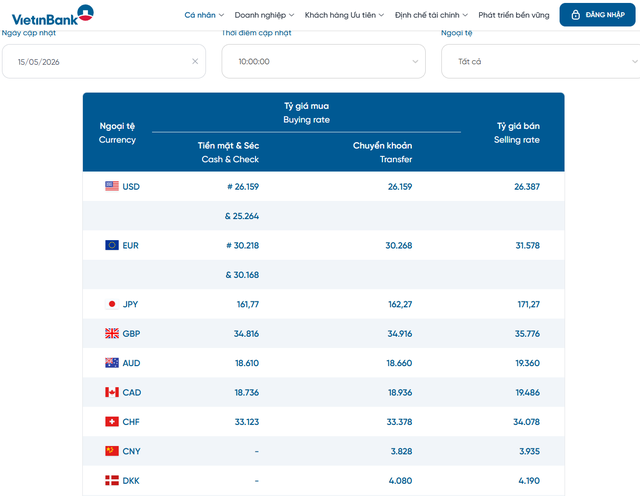Click DKK selling rate 4.190
Image resolution: width=640 pixels, height=496 pixels.
coord(529,480)
